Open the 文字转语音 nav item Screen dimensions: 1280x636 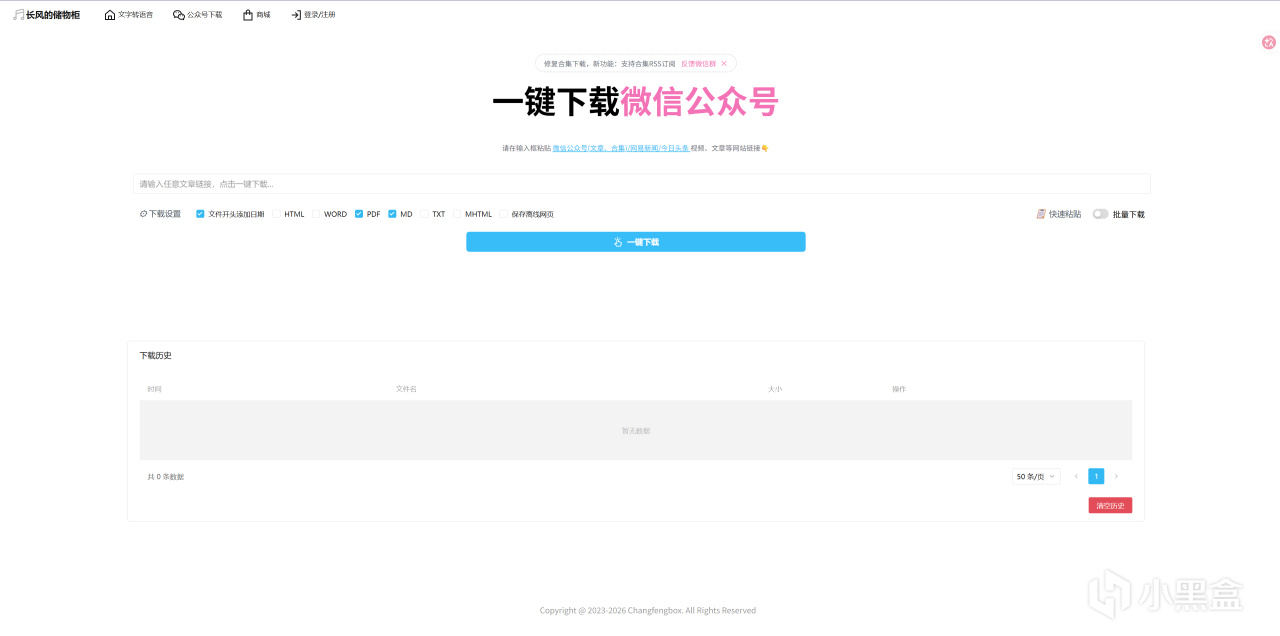pyautogui.click(x=129, y=15)
